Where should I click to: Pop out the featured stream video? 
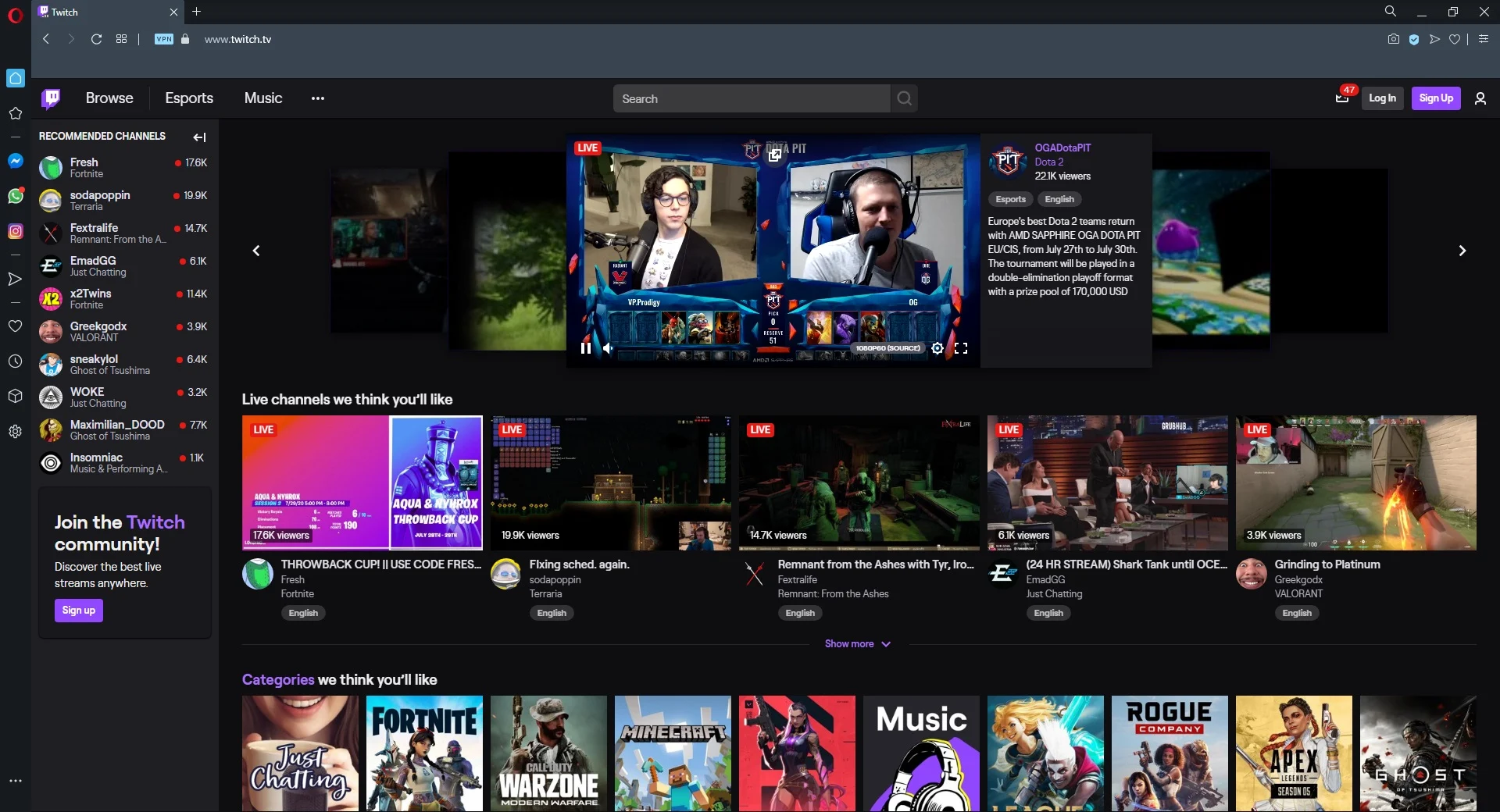click(x=775, y=155)
